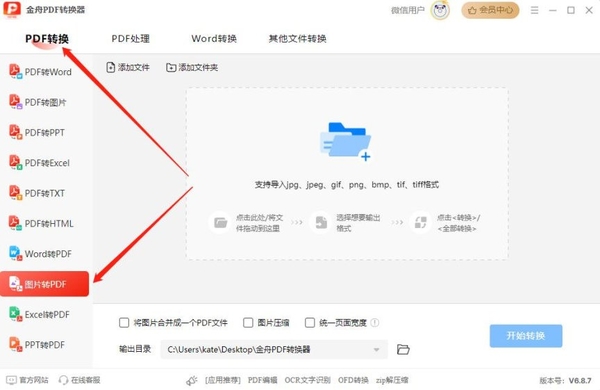Open PDF编辑 recommended app link

(262, 380)
